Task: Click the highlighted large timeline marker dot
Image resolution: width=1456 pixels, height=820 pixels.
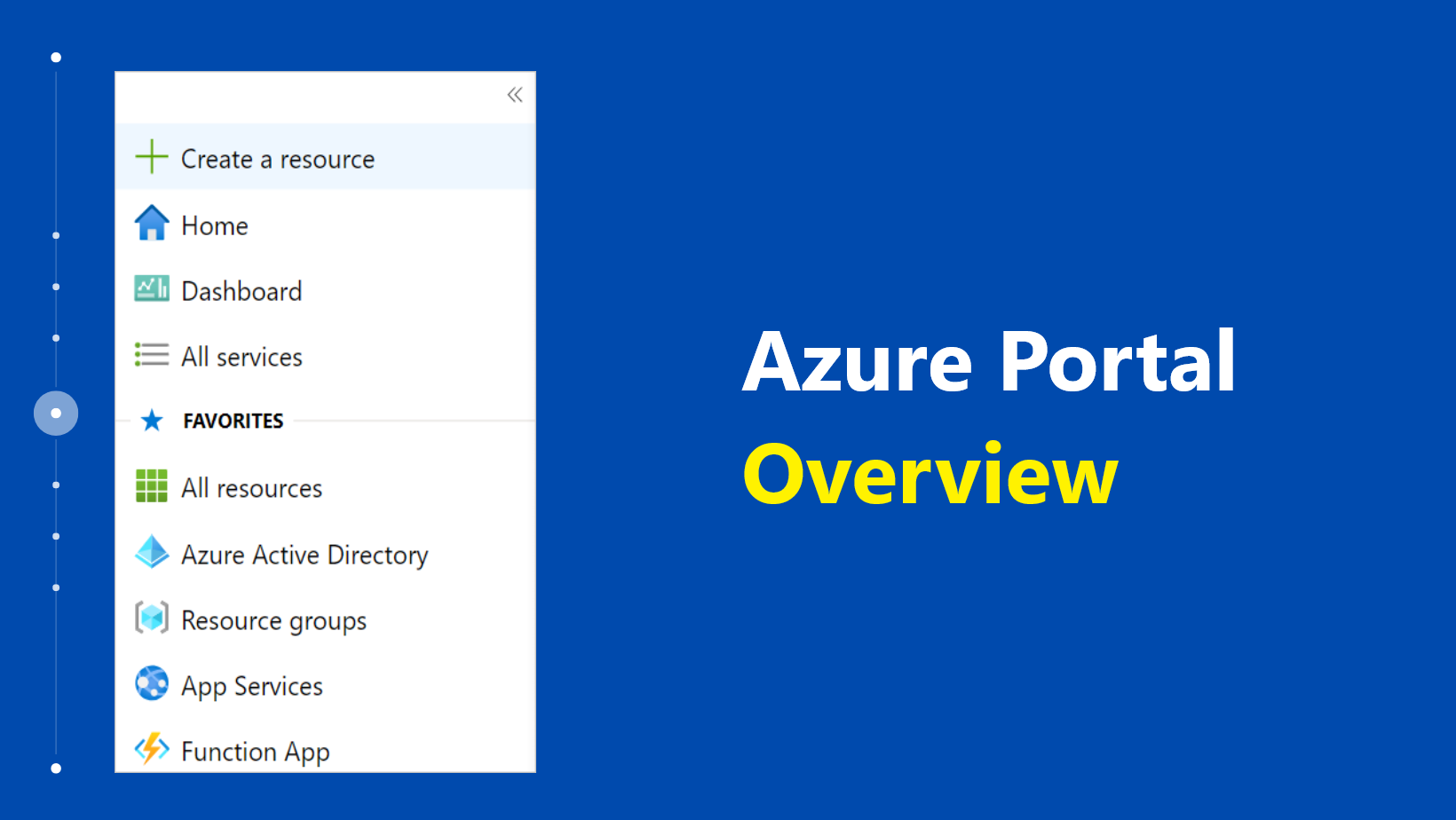Action: 56,414
